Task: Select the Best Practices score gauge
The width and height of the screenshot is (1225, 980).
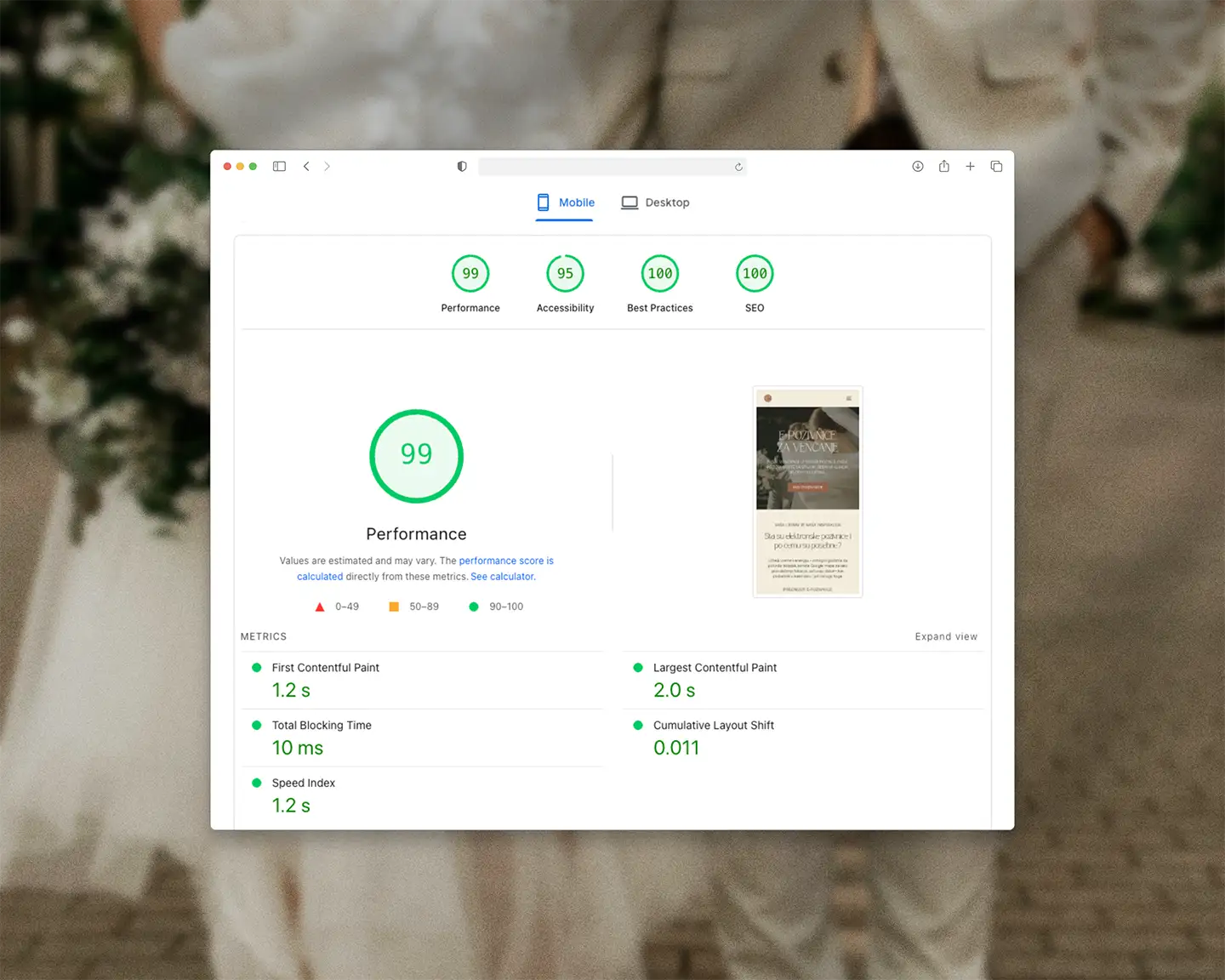Action: point(660,274)
